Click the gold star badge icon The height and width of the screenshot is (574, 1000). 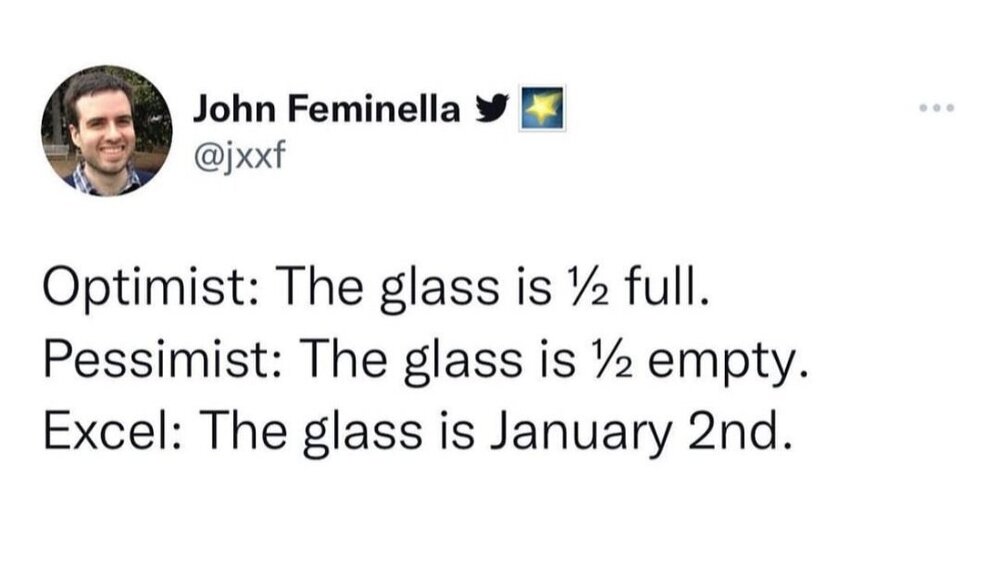tap(541, 108)
